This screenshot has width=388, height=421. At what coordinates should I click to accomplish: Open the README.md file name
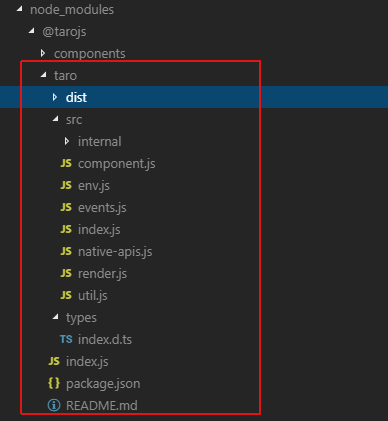point(102,406)
